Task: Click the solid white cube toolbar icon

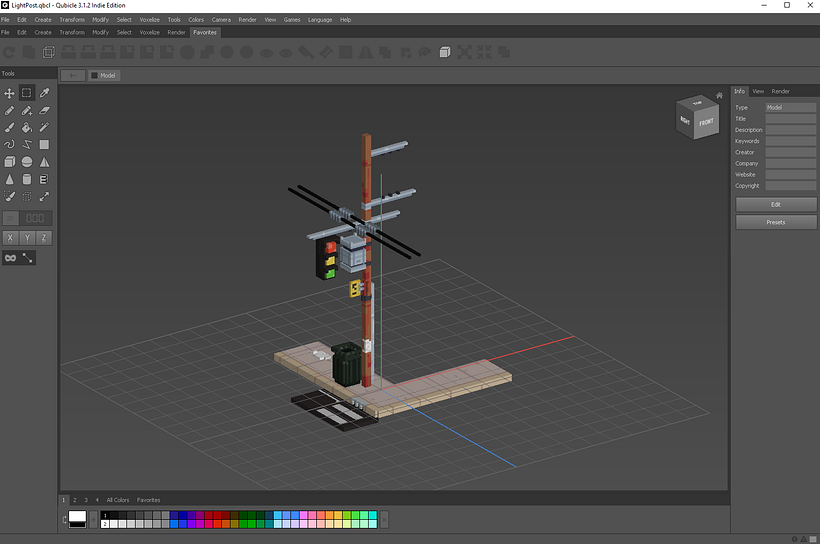Action: pos(445,52)
